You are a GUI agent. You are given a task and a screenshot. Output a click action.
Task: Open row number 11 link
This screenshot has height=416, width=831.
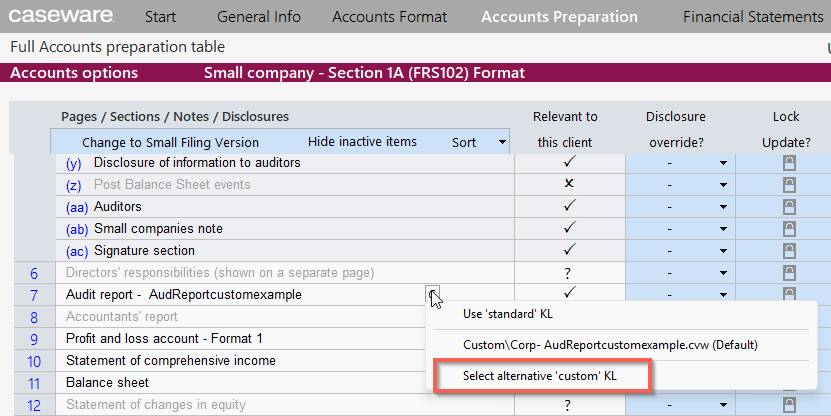point(34,383)
